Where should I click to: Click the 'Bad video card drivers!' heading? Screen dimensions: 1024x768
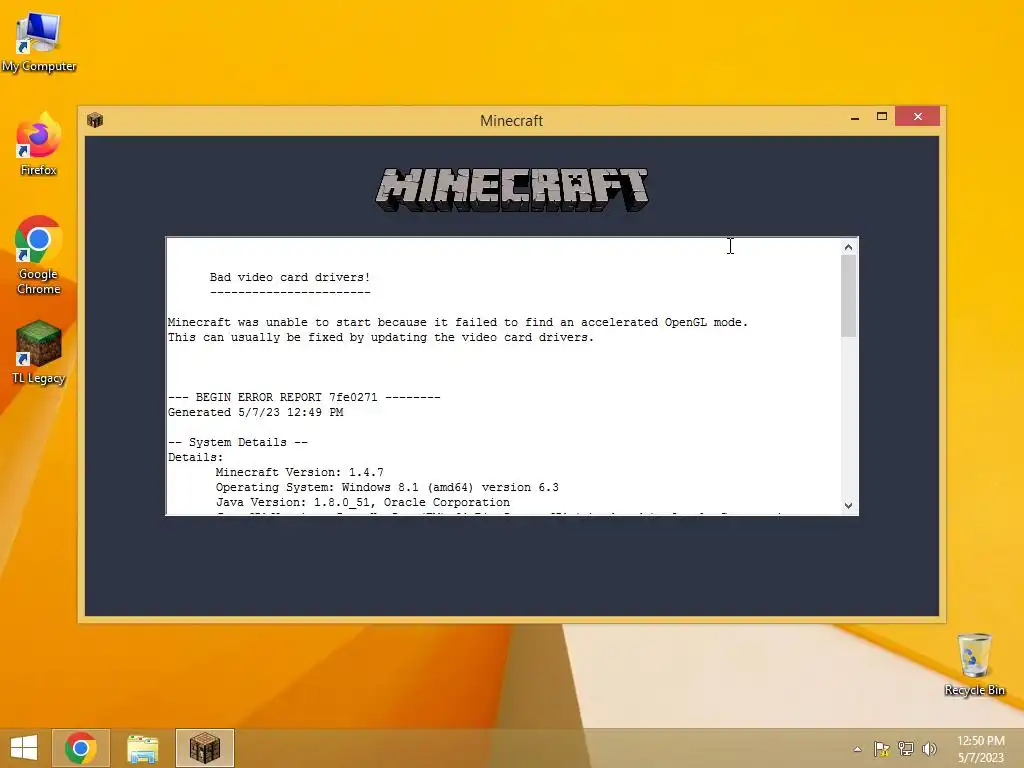tap(290, 277)
